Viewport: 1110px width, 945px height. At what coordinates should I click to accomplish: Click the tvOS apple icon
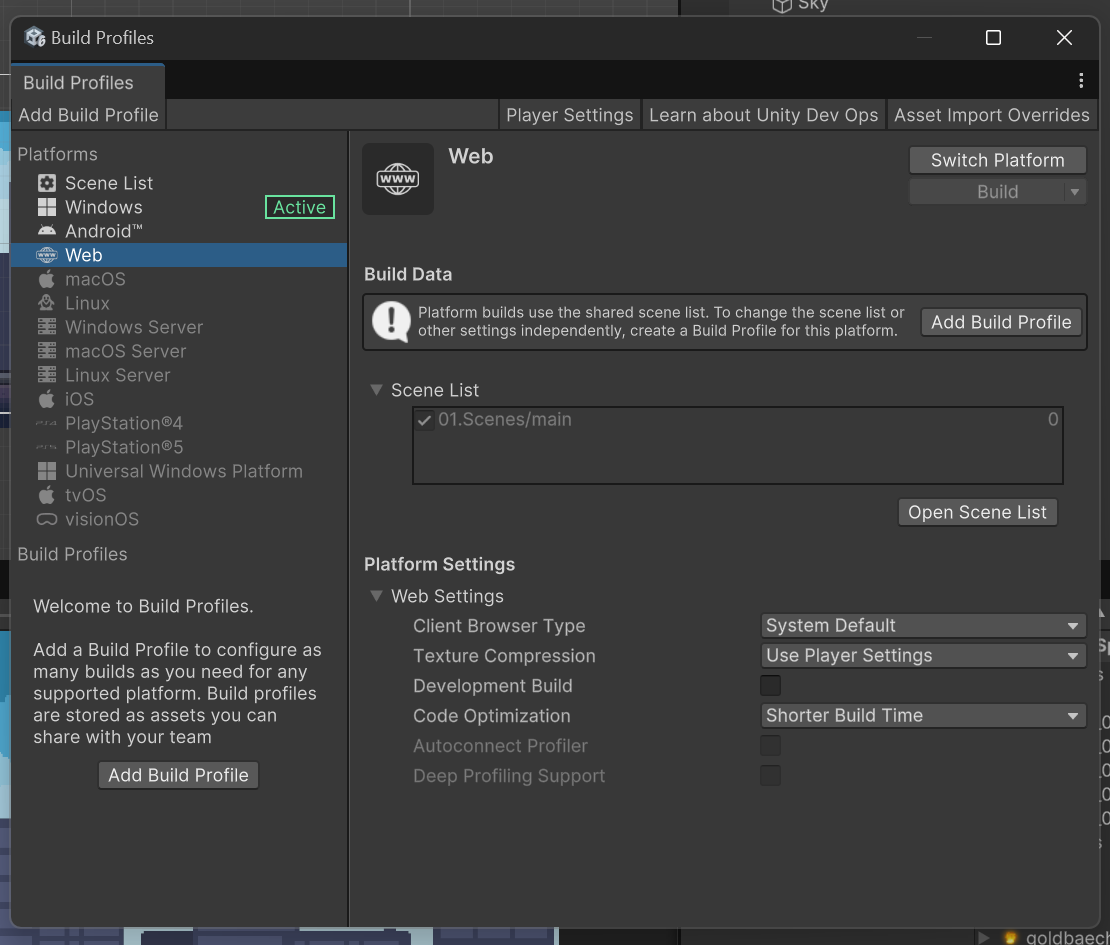pyautogui.click(x=47, y=496)
